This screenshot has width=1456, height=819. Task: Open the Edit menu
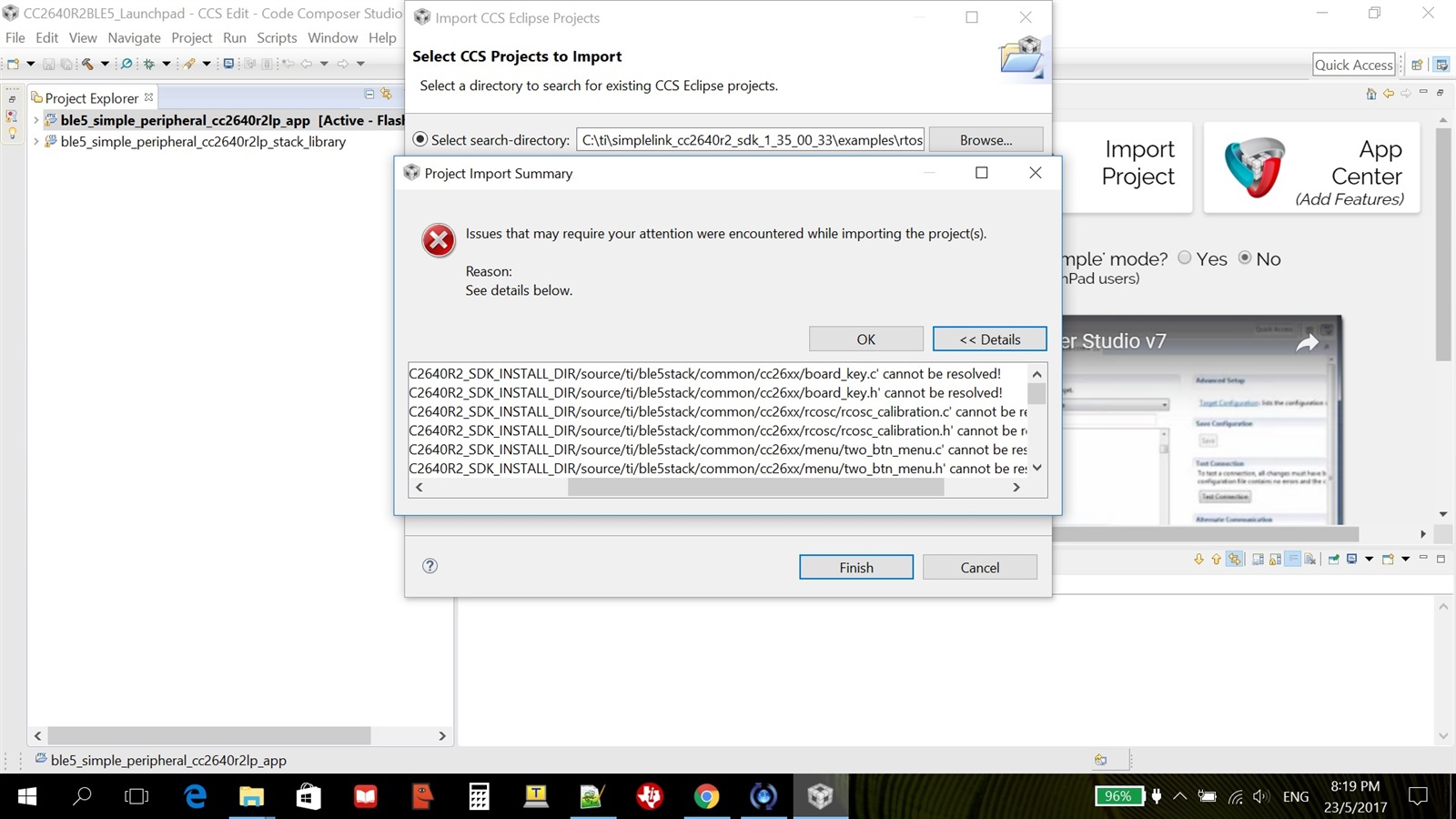[x=46, y=37]
